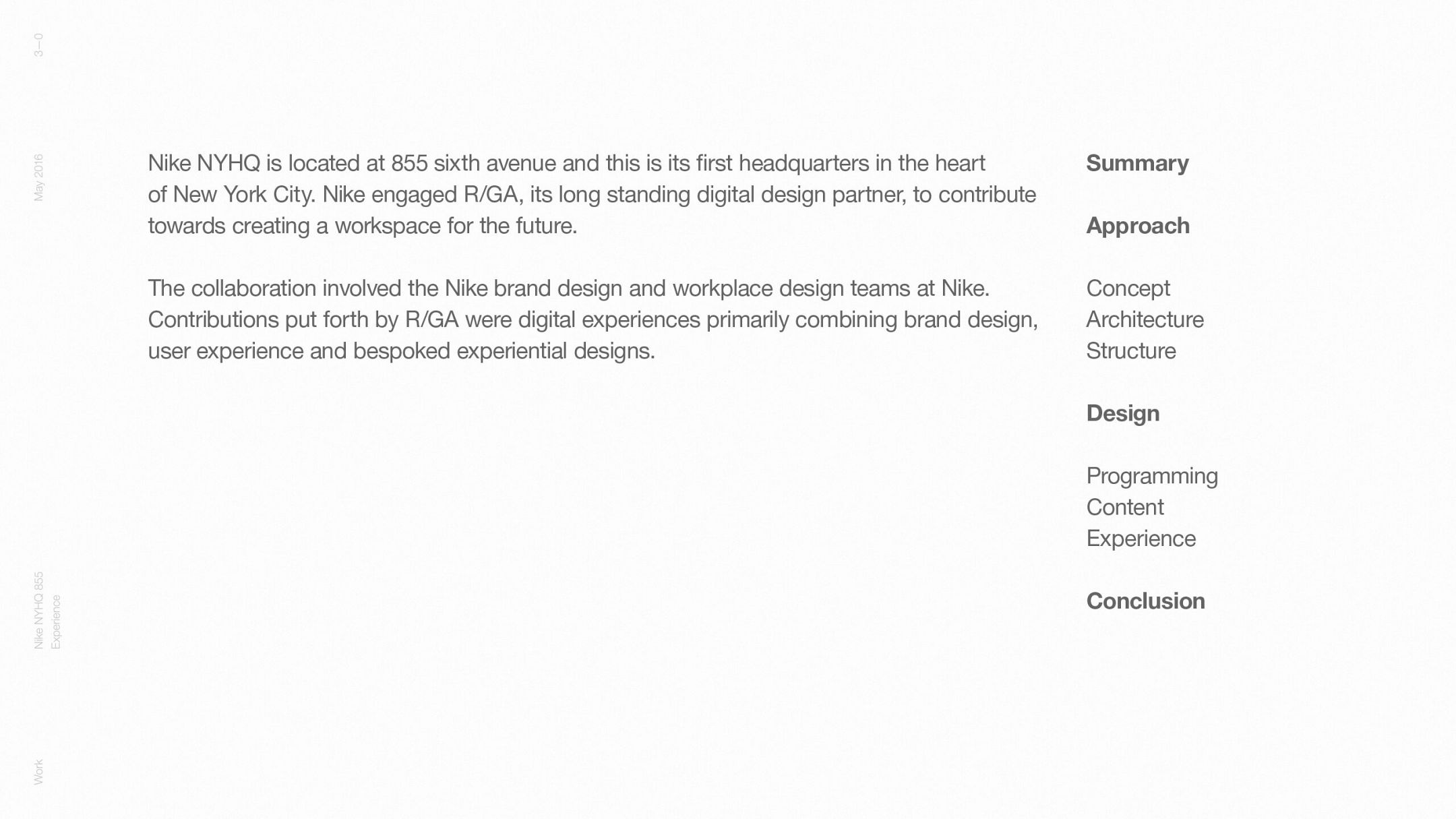Screen dimensions: 1456x819
Task: Click the '3—0' page number marker
Action: 38,45
